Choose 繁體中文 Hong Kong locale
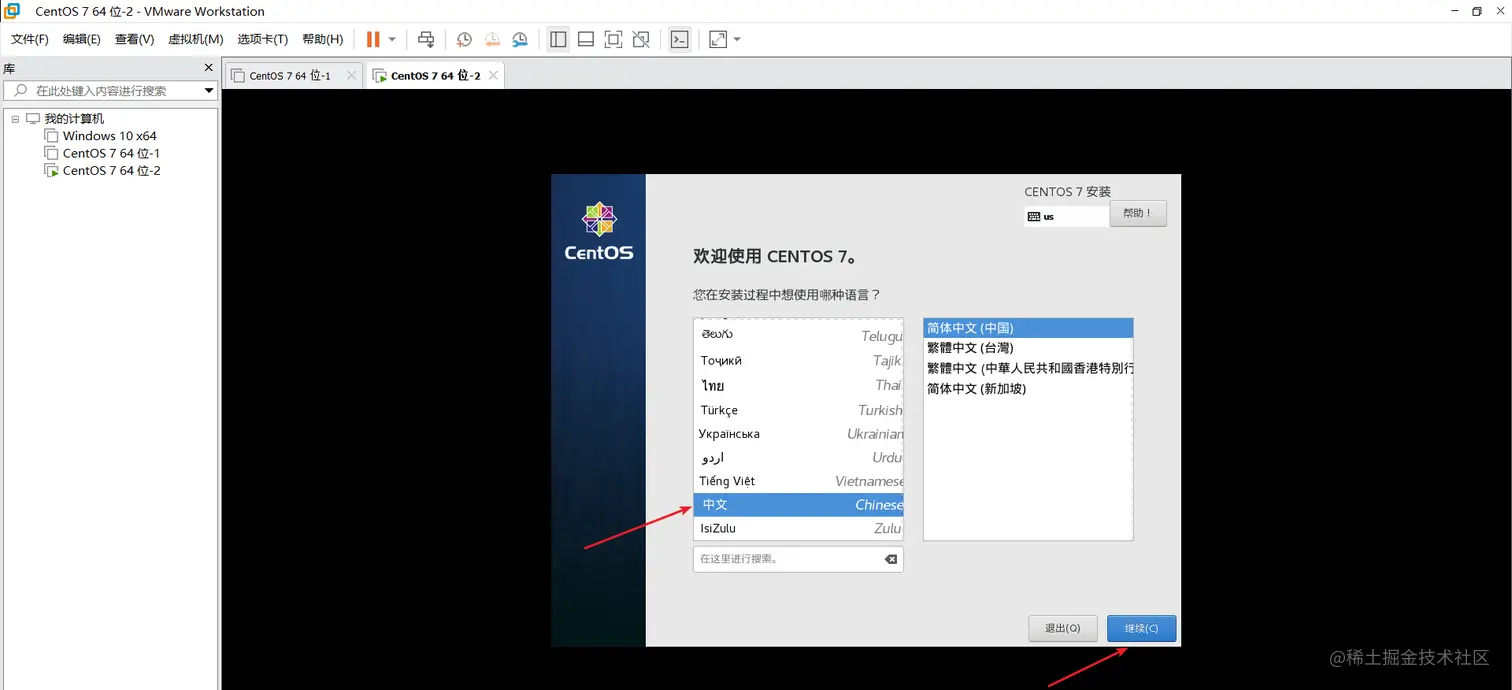 point(1028,368)
